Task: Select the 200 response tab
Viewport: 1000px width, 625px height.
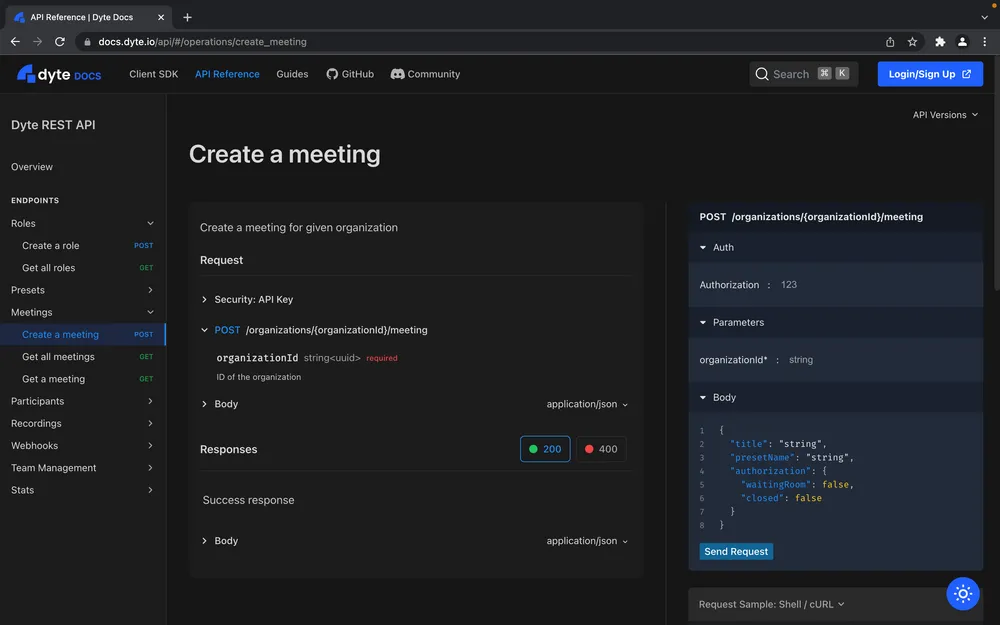Action: click(545, 449)
